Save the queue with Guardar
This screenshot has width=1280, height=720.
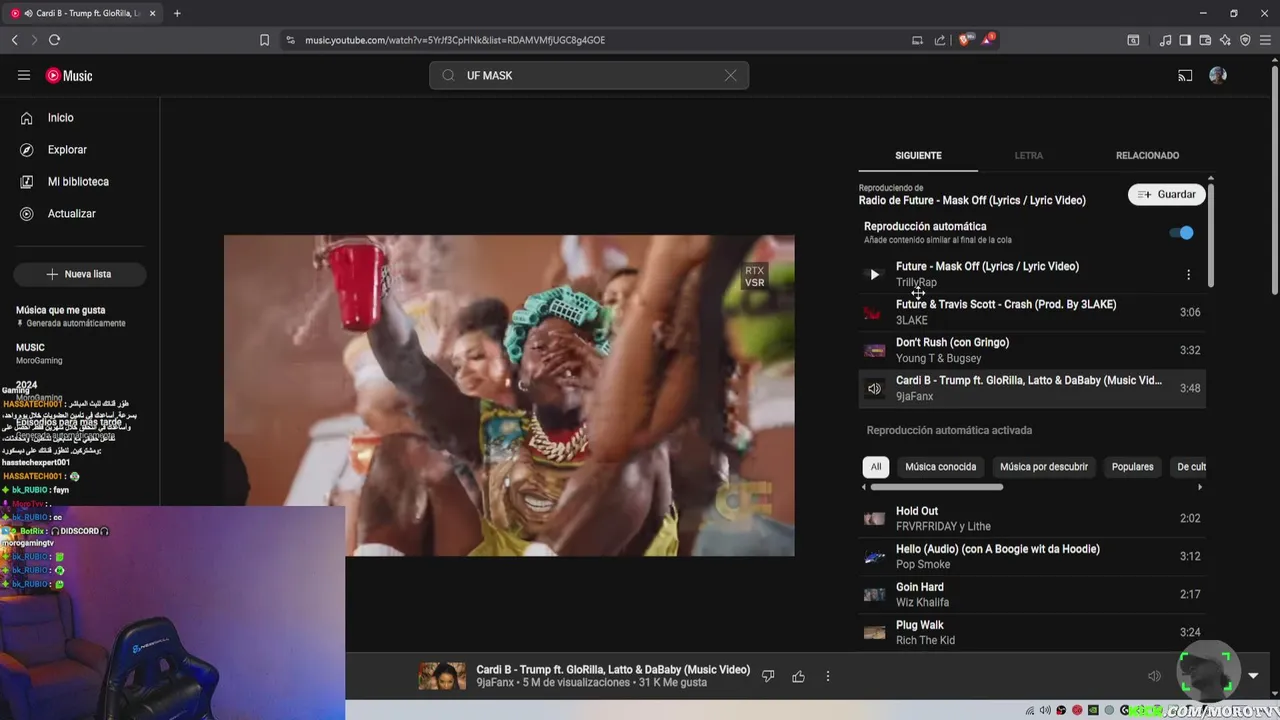(x=1167, y=194)
